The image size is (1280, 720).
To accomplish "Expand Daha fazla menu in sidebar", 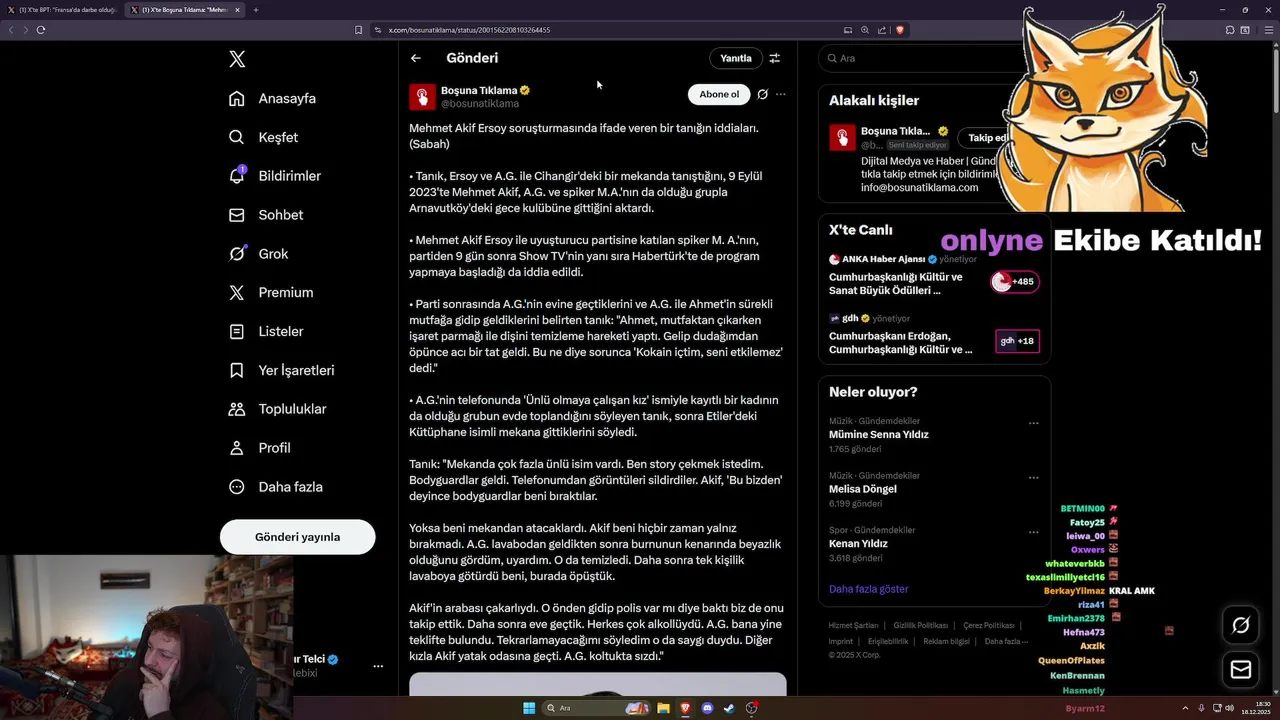I will (x=275, y=487).
